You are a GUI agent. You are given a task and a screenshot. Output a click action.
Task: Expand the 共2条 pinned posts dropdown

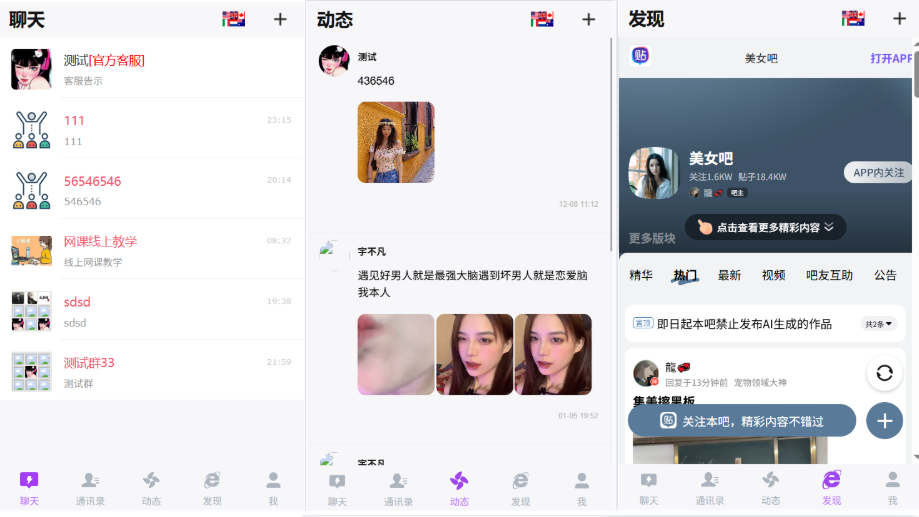[x=878, y=324]
